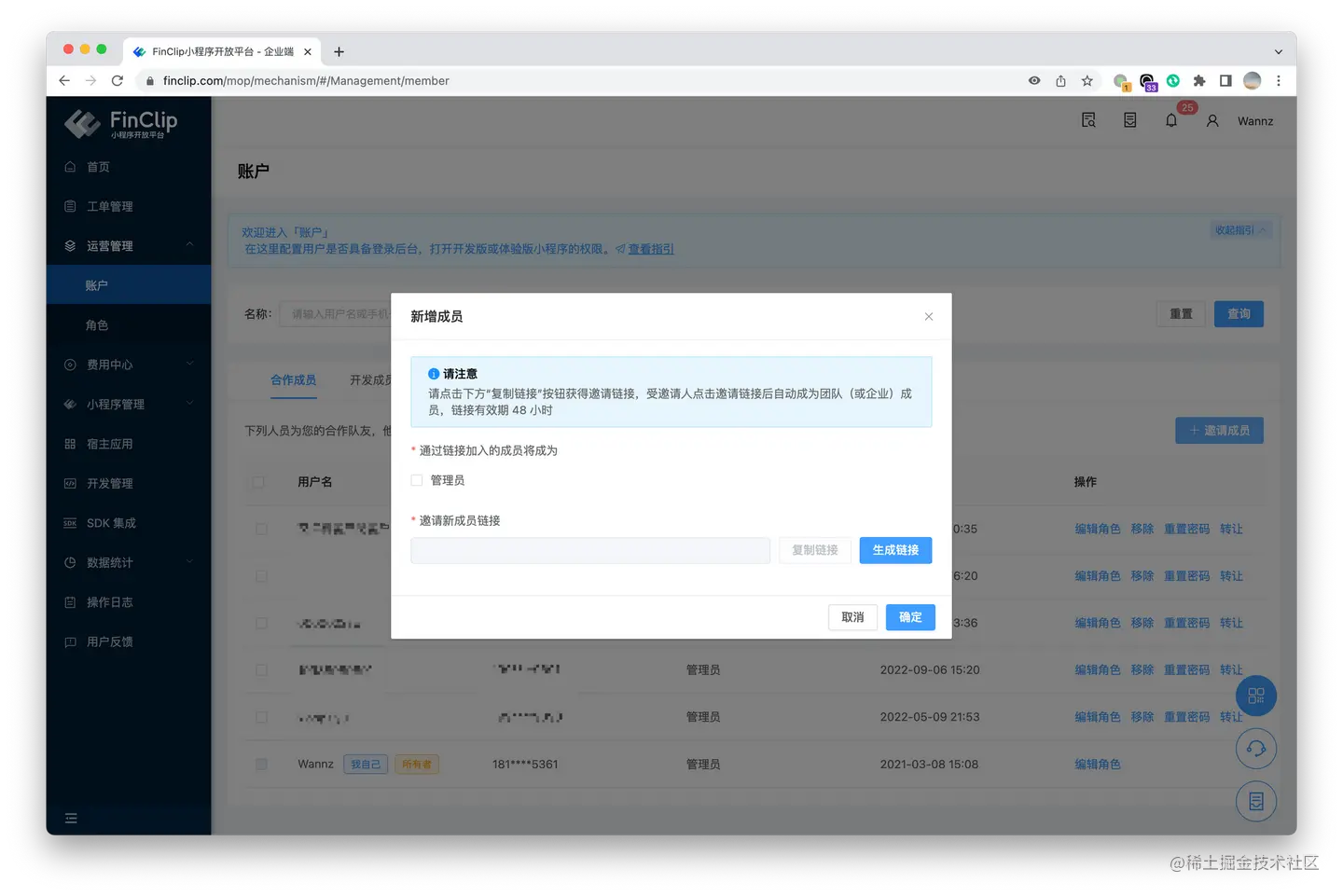Click 编辑角色 in the Wannz row
This screenshot has height=896, width=1343.
[x=1098, y=765]
